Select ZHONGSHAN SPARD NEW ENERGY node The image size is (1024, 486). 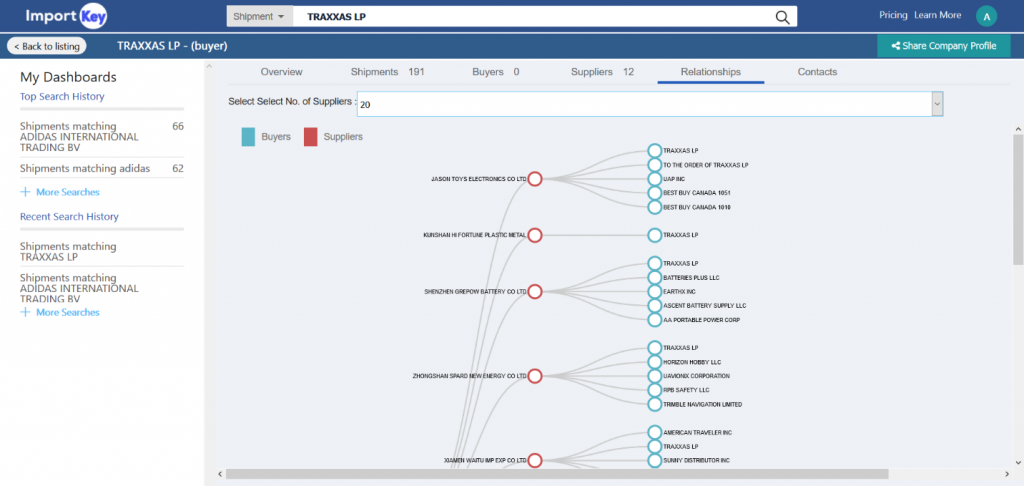click(535, 376)
